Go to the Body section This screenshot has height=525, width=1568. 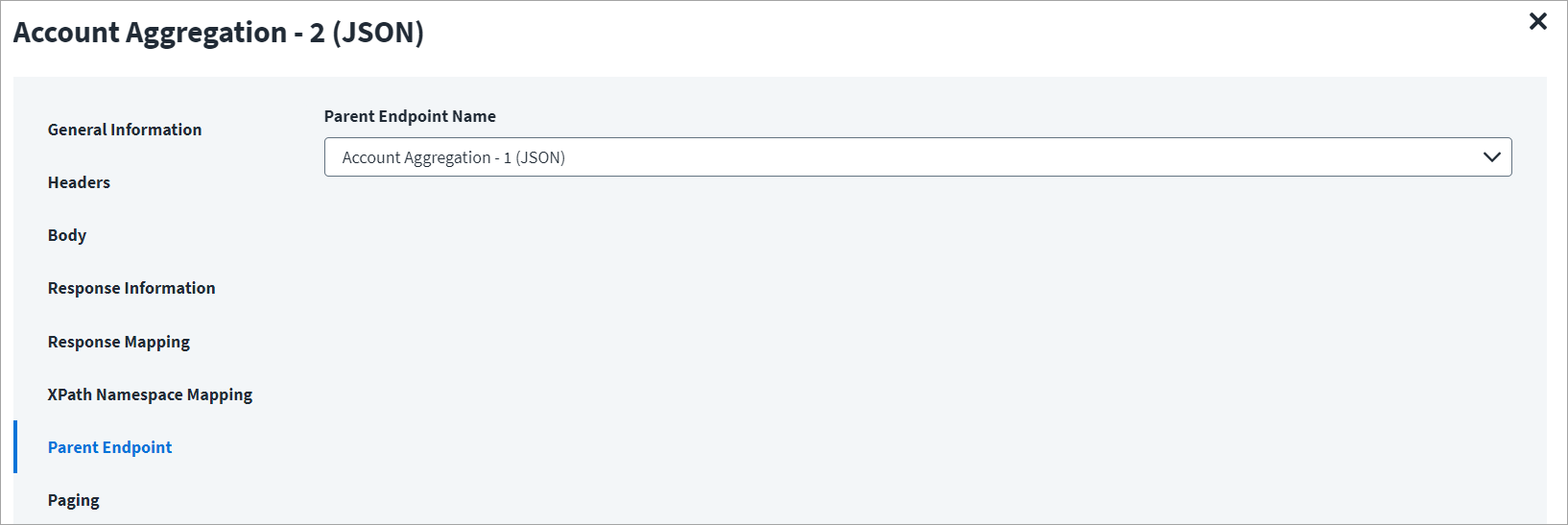pos(67,235)
